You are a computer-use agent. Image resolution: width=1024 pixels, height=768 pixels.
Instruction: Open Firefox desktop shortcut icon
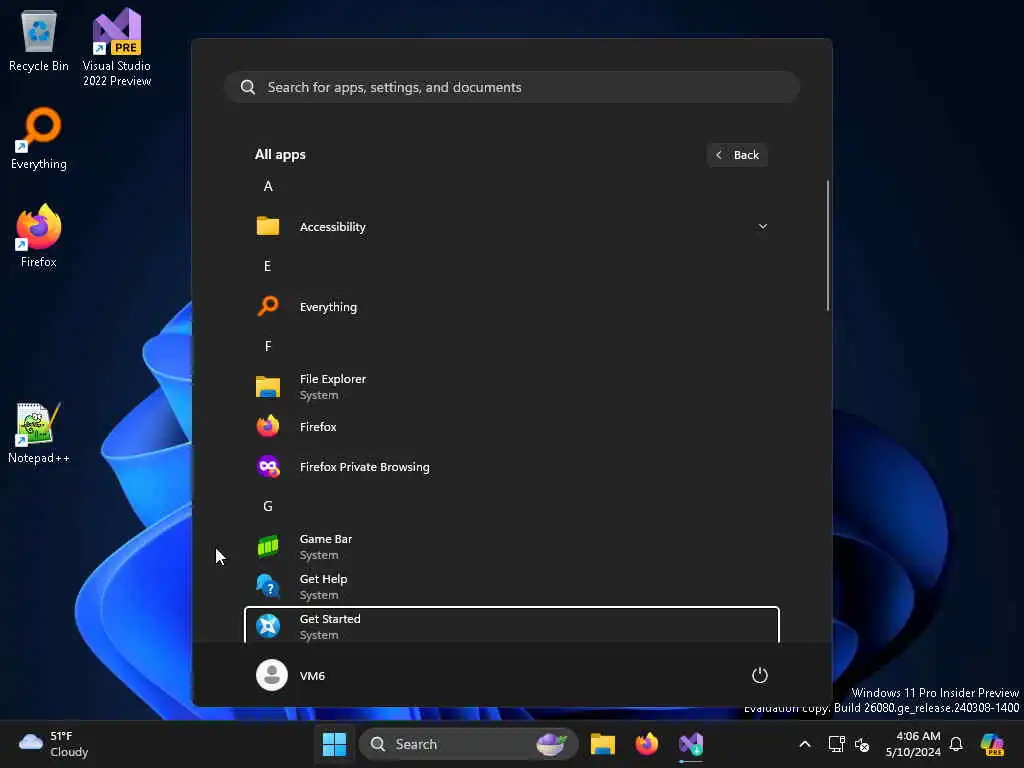39,235
